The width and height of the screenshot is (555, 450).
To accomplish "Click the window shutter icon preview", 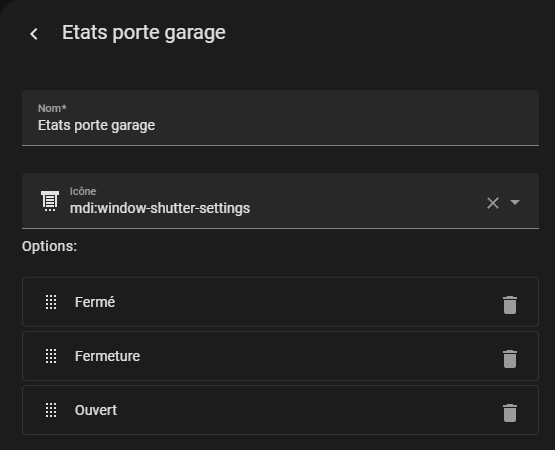I will (x=50, y=201).
